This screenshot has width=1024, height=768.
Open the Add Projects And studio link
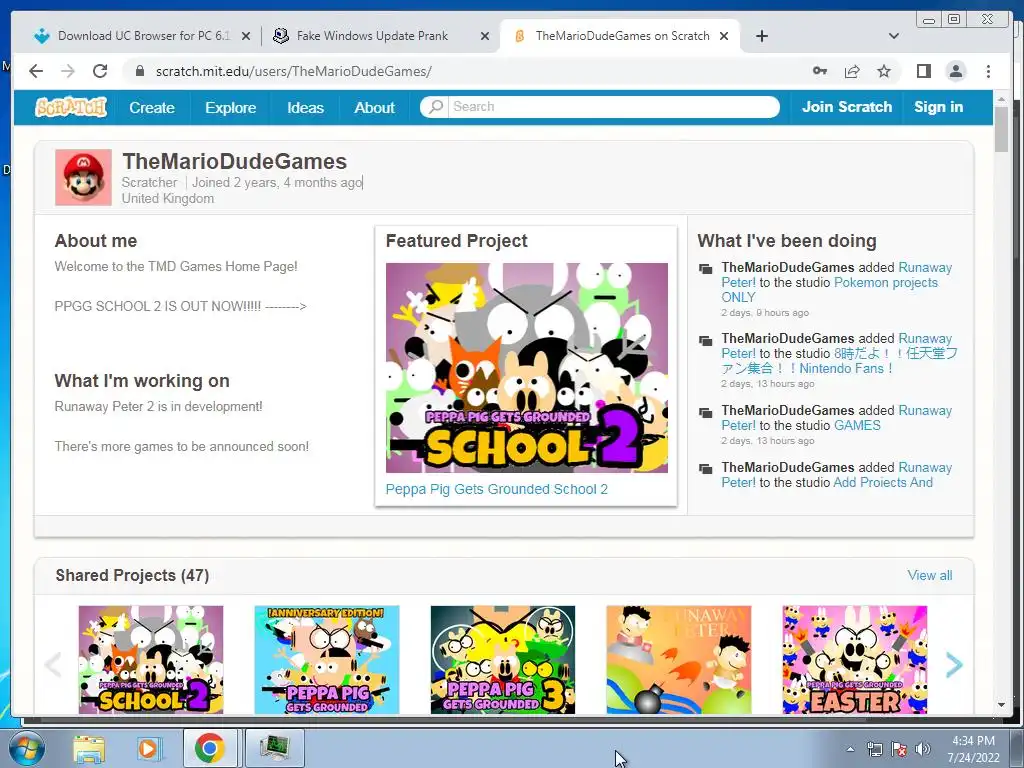tap(883, 482)
